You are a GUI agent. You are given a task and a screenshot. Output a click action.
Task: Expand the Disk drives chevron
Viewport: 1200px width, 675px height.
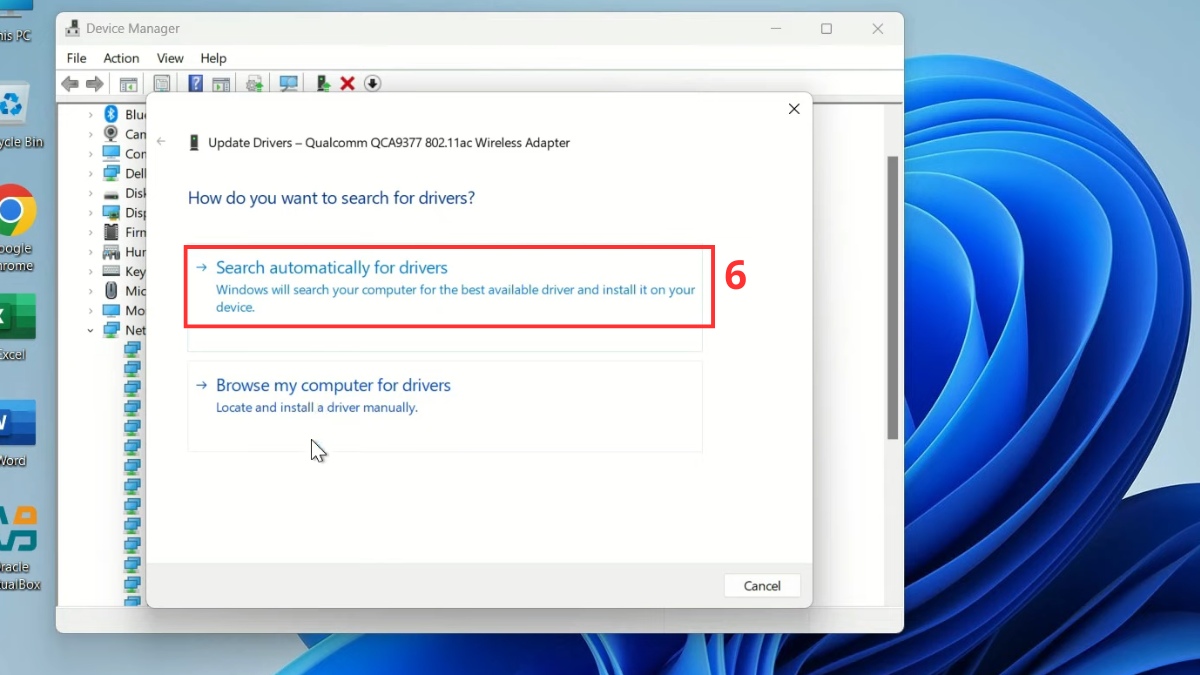click(90, 193)
